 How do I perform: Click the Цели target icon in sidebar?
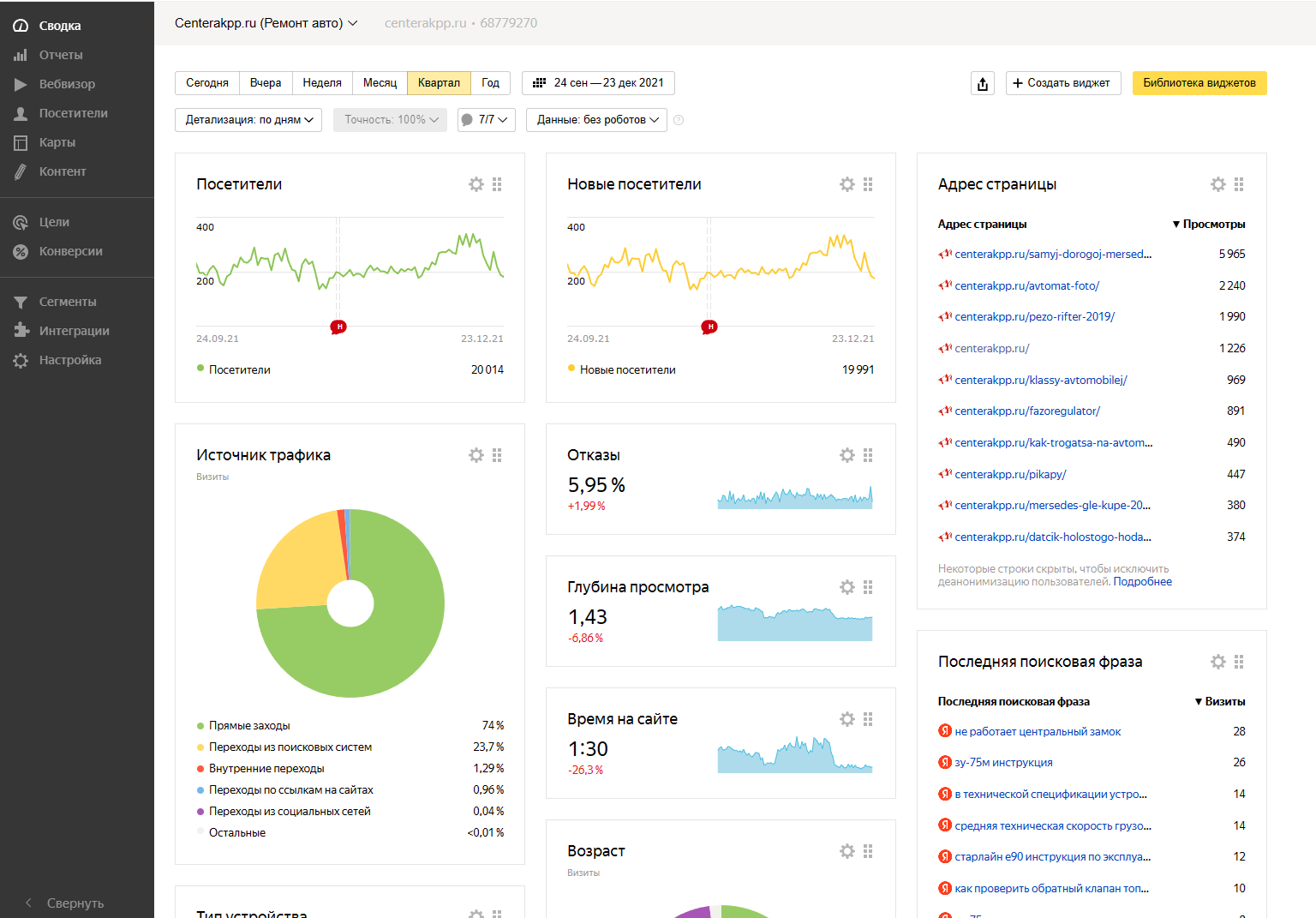[21, 222]
